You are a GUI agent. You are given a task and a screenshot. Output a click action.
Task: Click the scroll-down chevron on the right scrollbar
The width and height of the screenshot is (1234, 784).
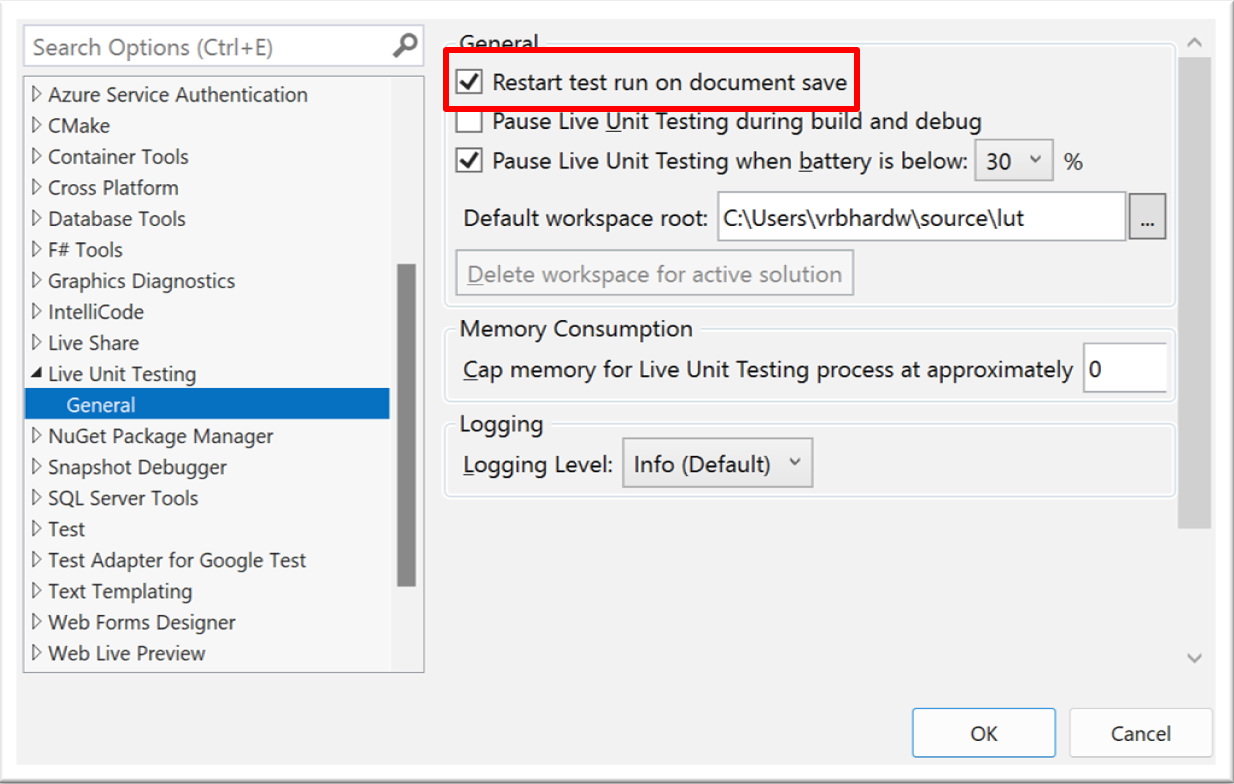[1194, 658]
